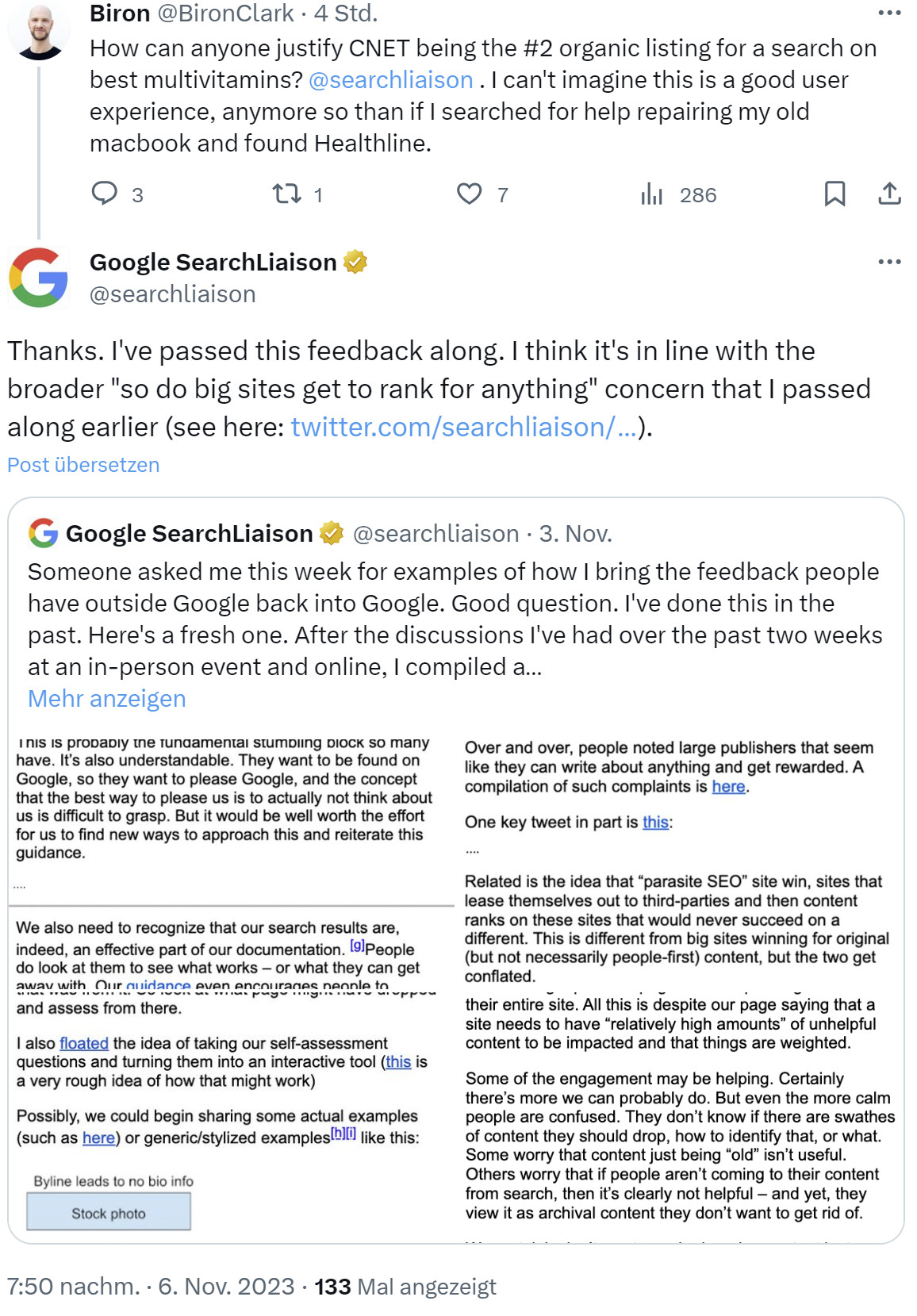Click the reply count showing 3 replies

pos(137,194)
